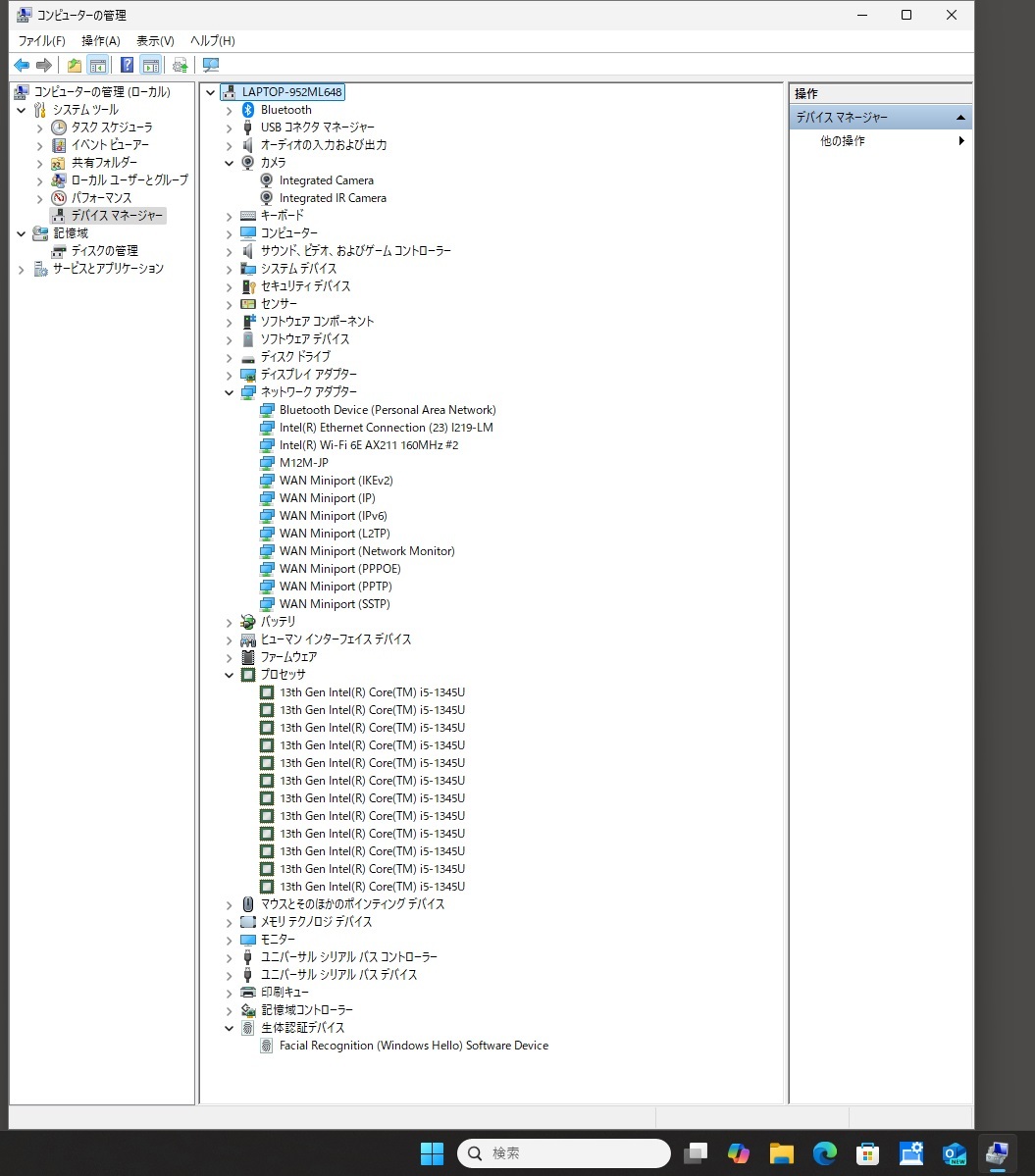Open the ファイル(F) menu
Screen dimensions: 1035x1176
(41, 40)
